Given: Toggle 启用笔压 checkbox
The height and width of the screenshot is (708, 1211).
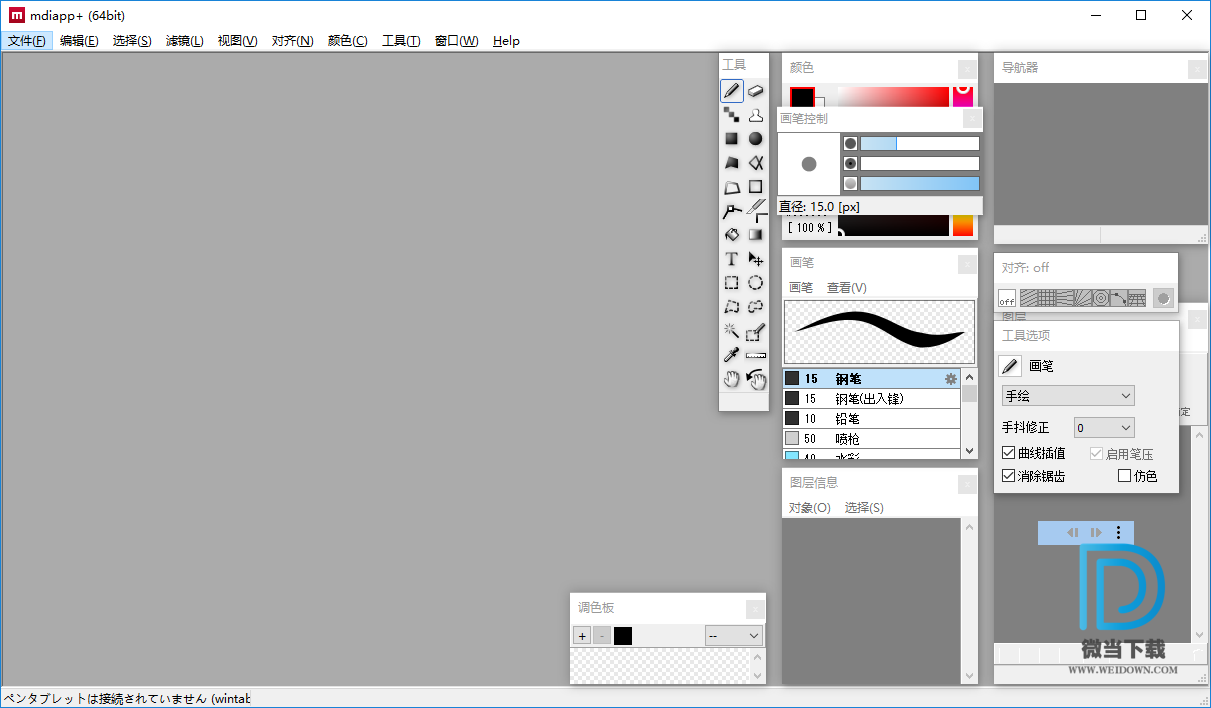Looking at the screenshot, I should 1096,454.
